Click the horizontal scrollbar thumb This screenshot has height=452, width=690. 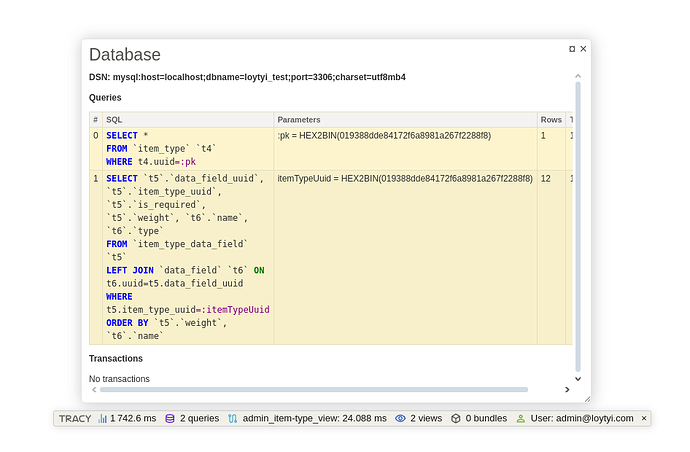point(314,390)
